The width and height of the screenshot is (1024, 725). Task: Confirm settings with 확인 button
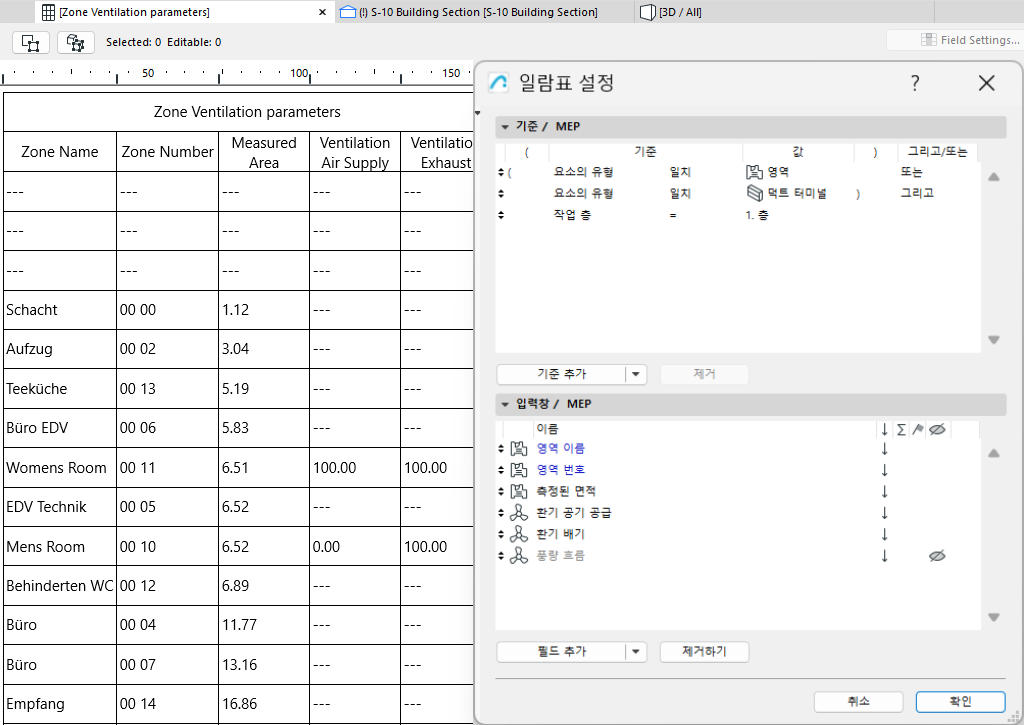[x=959, y=701]
